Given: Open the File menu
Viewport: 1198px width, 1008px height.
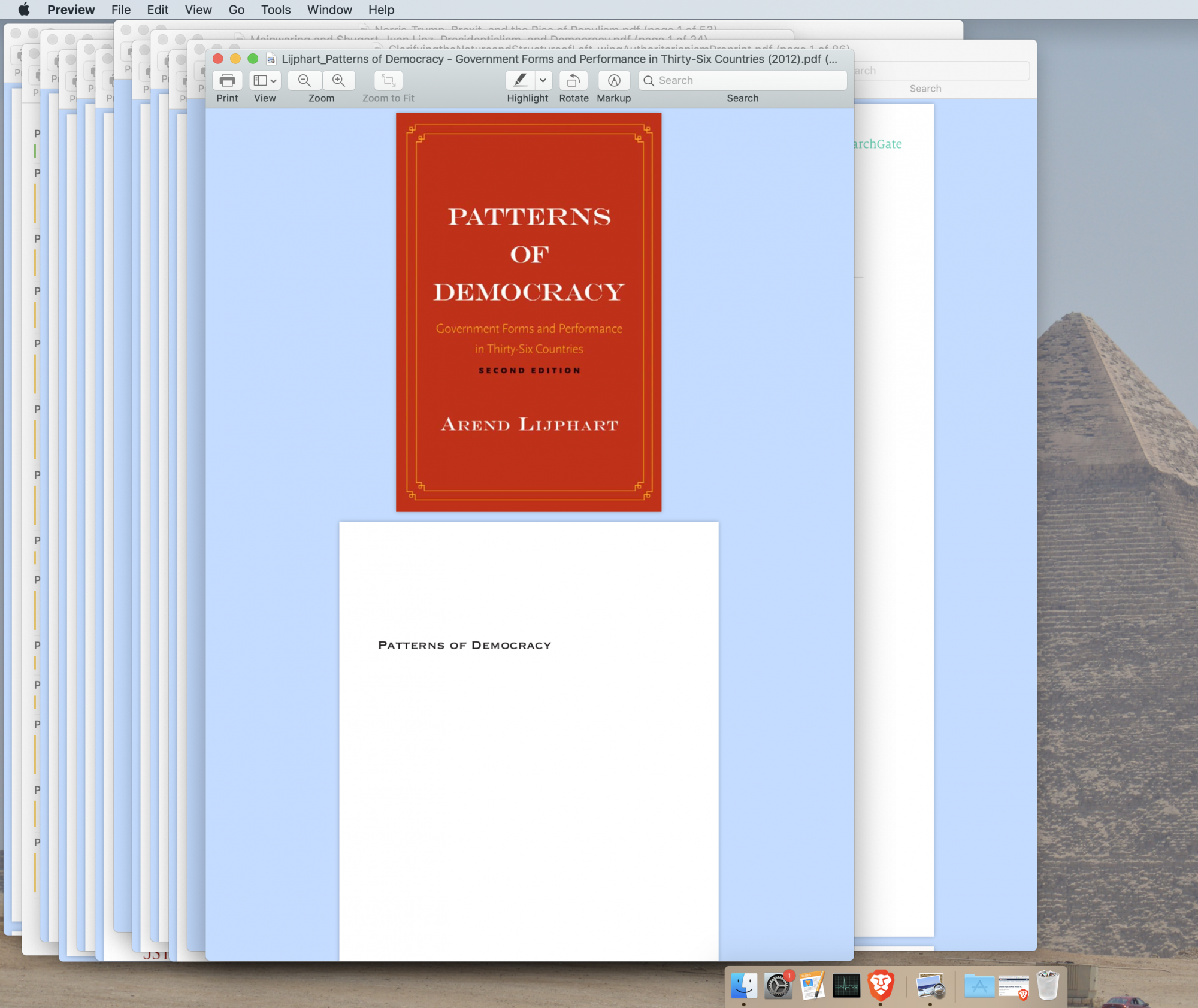Looking at the screenshot, I should 121,10.
